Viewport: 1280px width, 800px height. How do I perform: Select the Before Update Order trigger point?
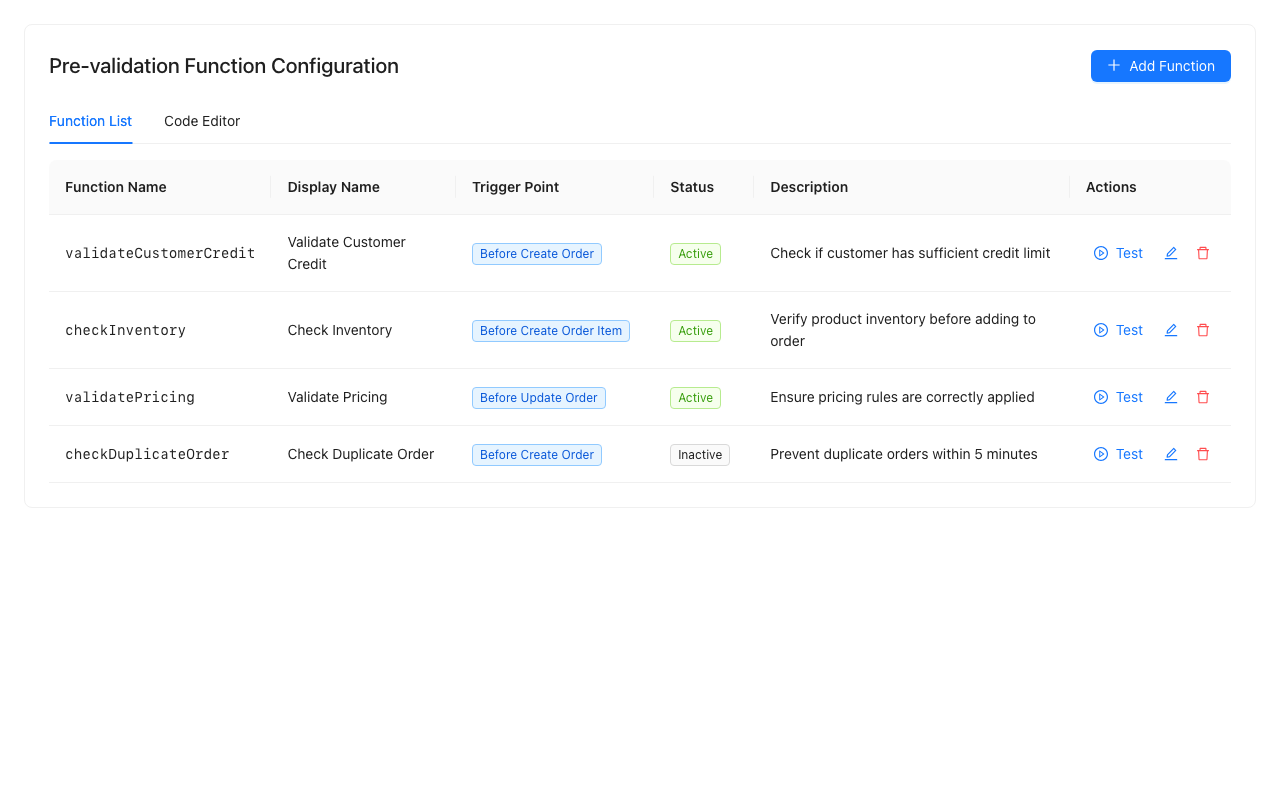(538, 397)
